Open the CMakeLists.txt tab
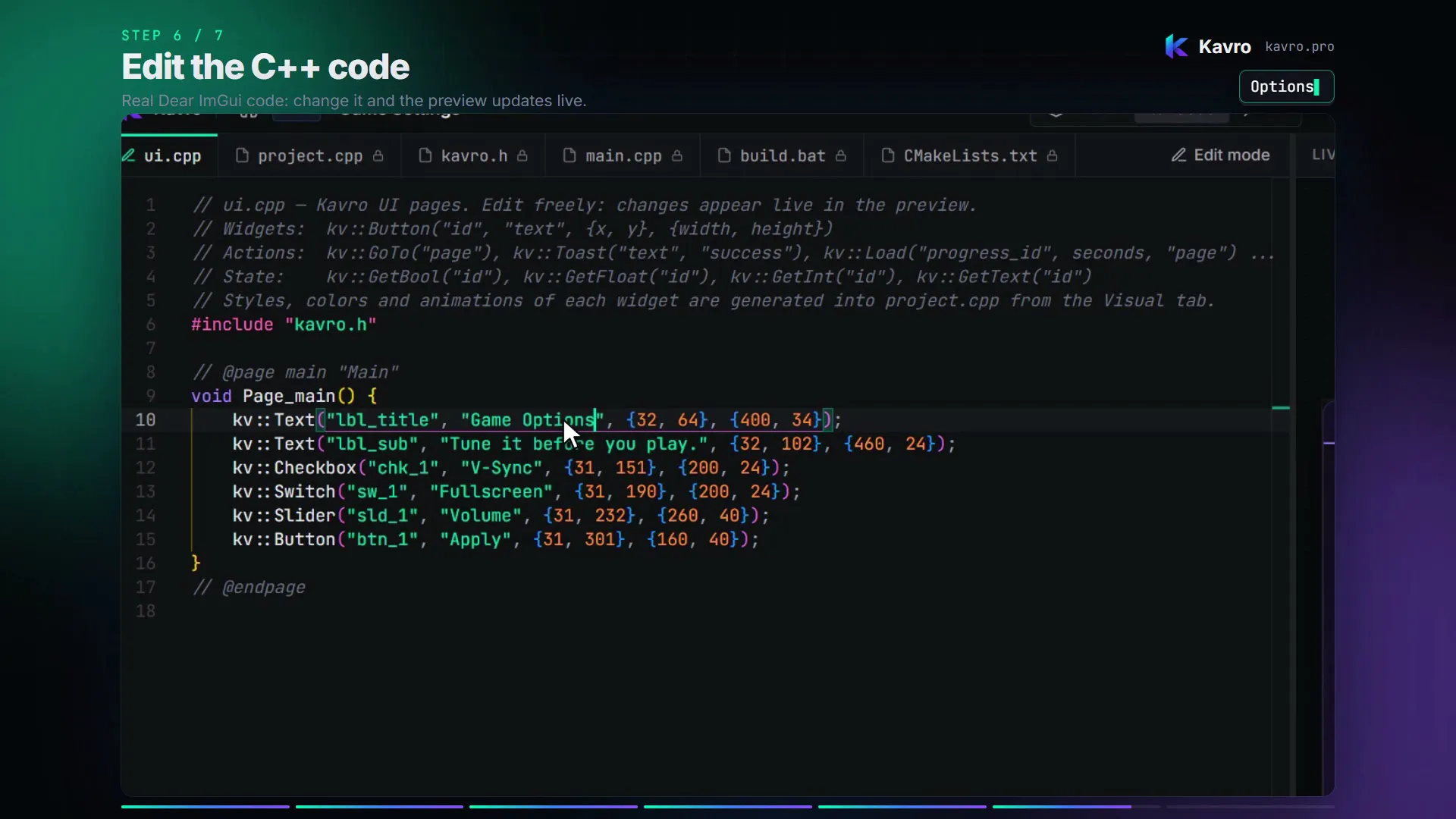This screenshot has height=819, width=1456. (969, 155)
